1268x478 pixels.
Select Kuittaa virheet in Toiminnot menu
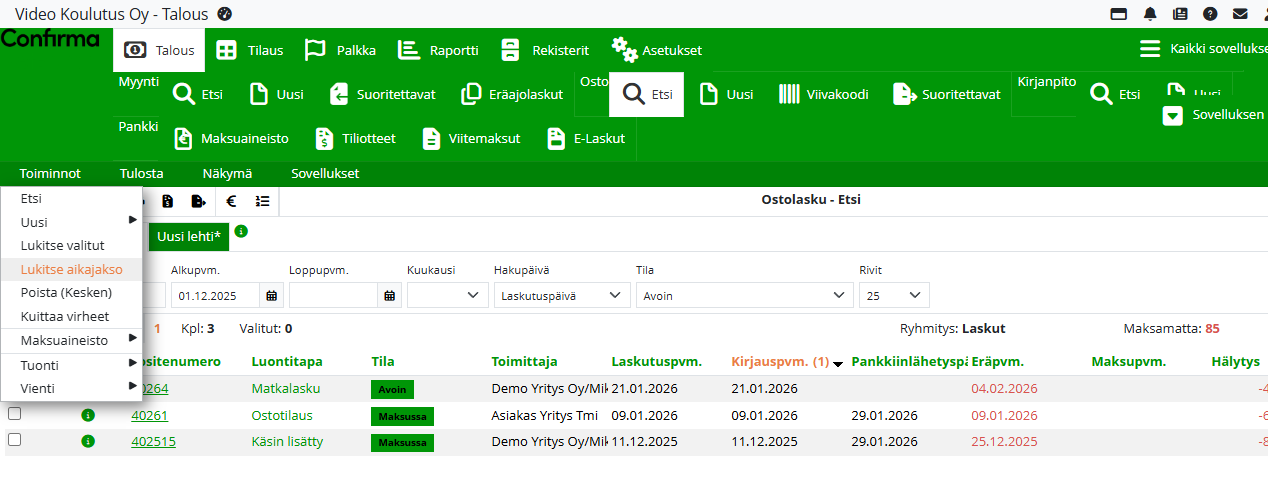65,316
